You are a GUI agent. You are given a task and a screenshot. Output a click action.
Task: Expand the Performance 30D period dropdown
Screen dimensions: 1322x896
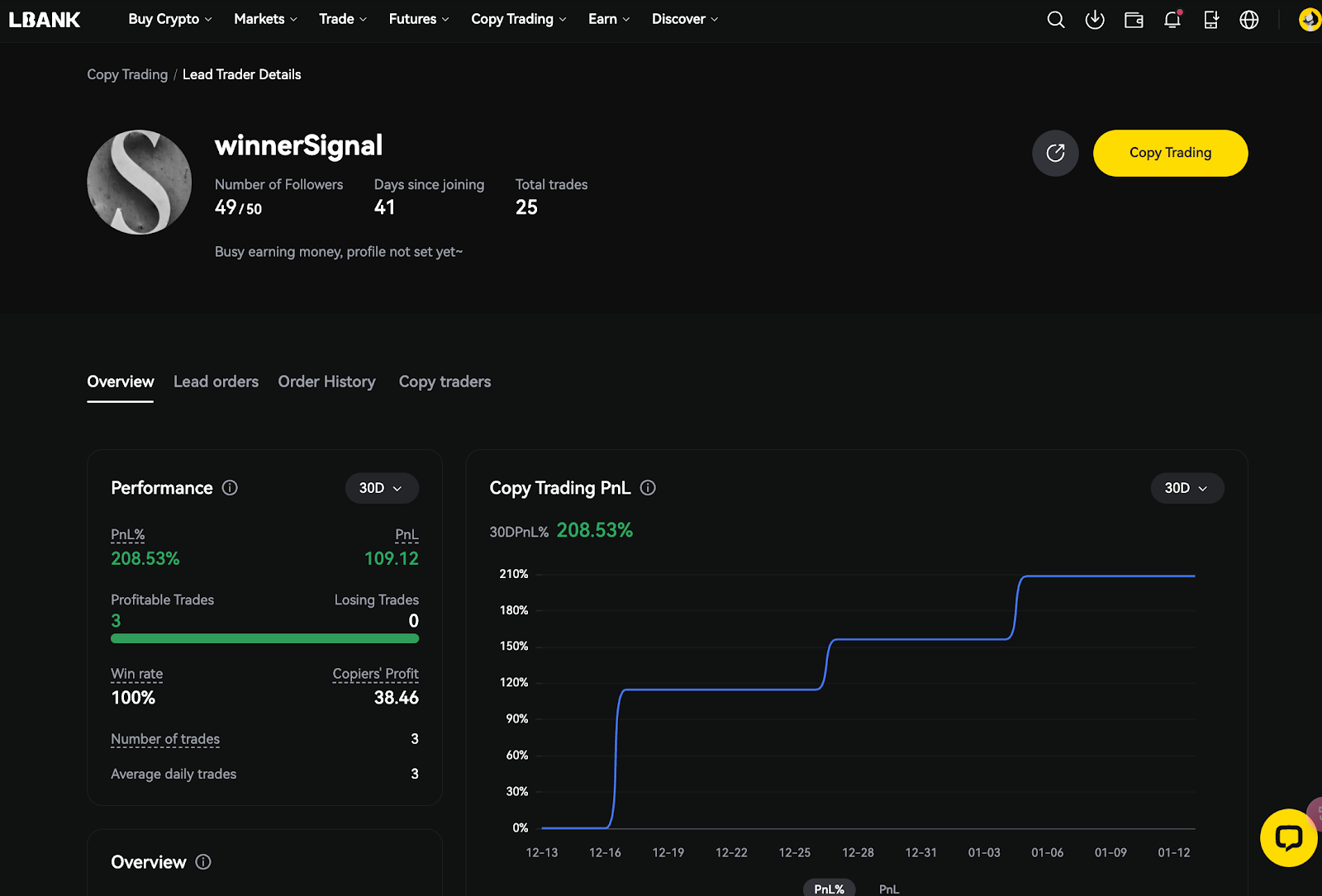point(381,488)
